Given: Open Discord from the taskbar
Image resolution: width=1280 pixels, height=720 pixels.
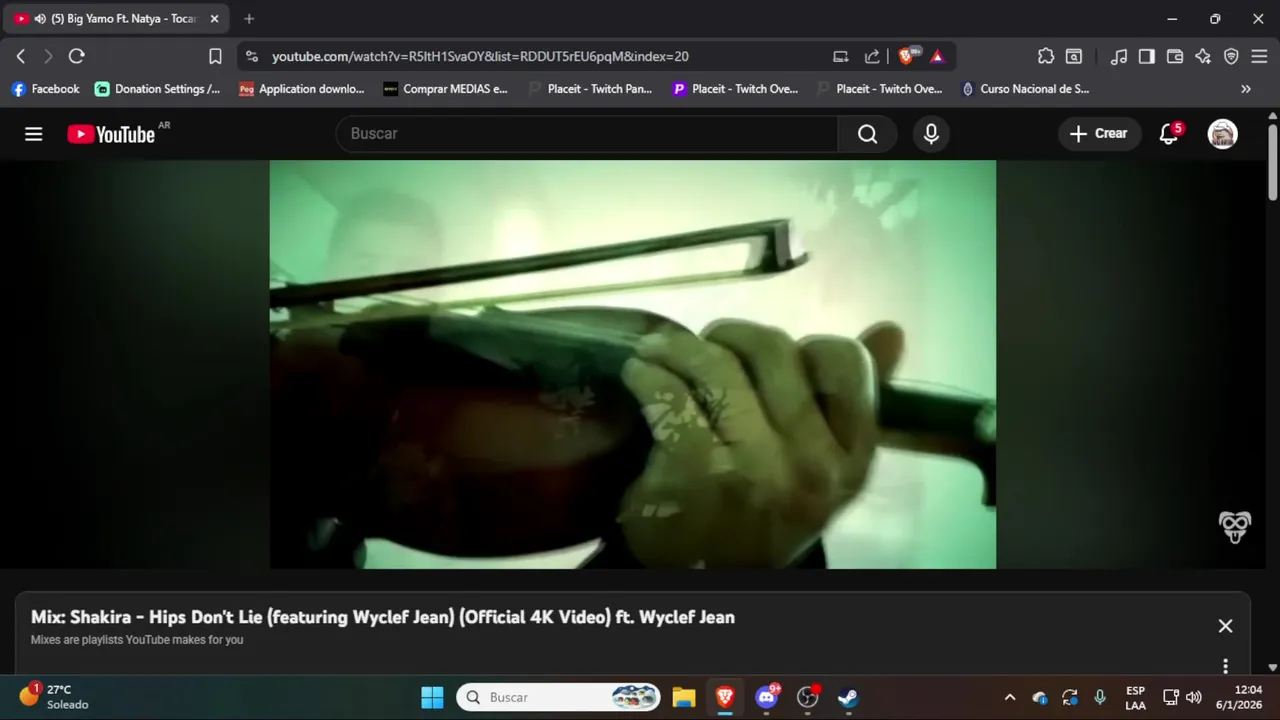Looking at the screenshot, I should tap(767, 697).
